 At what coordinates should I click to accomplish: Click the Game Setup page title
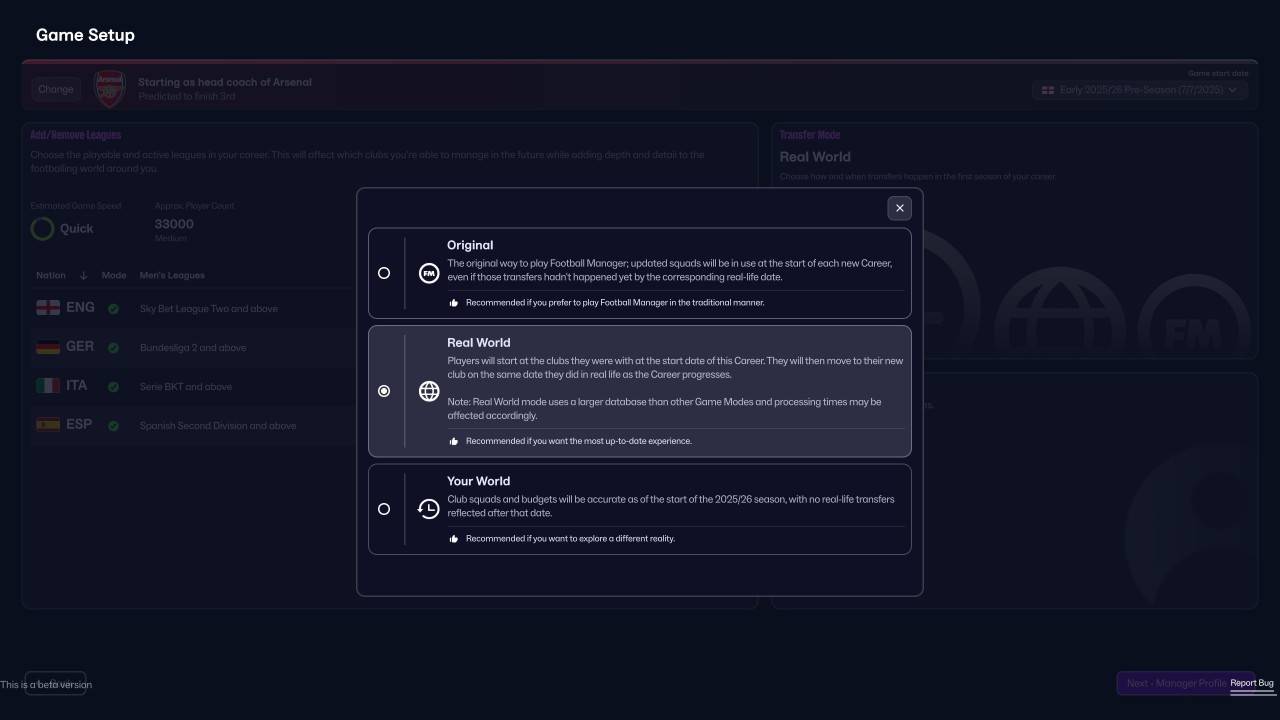pyautogui.click(x=85, y=35)
